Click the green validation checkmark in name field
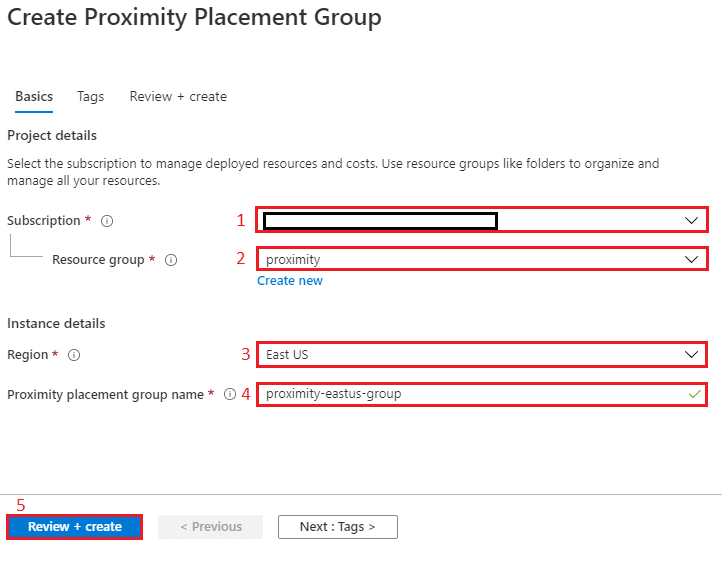This screenshot has height=563, width=723. tap(694, 394)
